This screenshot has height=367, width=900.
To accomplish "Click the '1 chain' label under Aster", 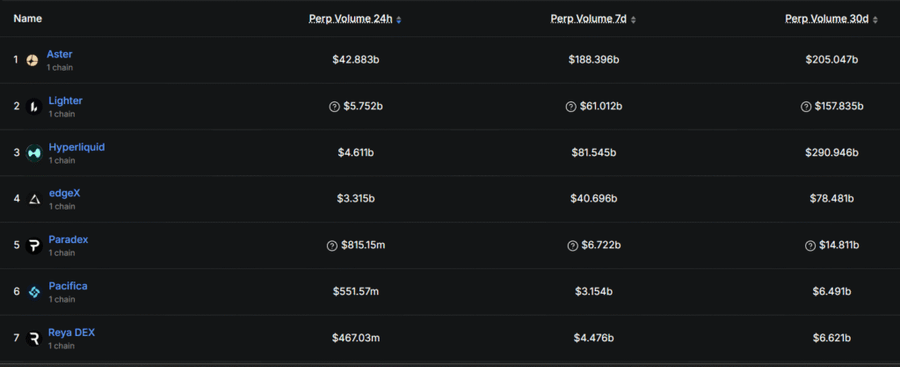I will click(x=60, y=68).
